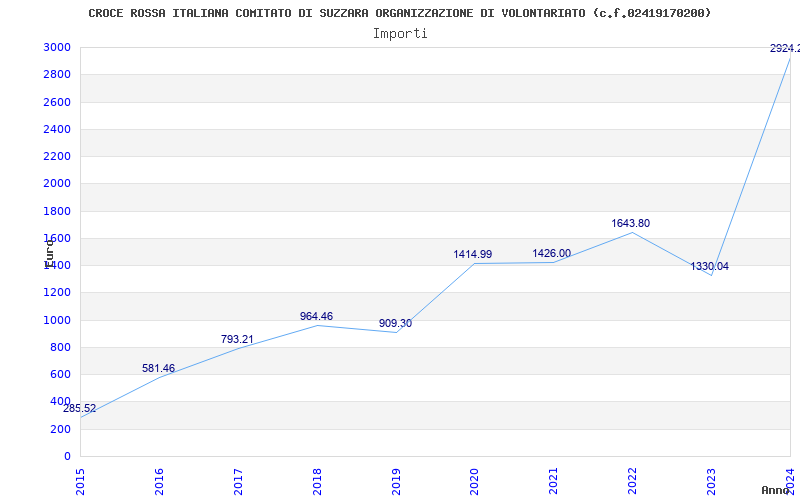Click the x-axis year 2023

click(712, 482)
